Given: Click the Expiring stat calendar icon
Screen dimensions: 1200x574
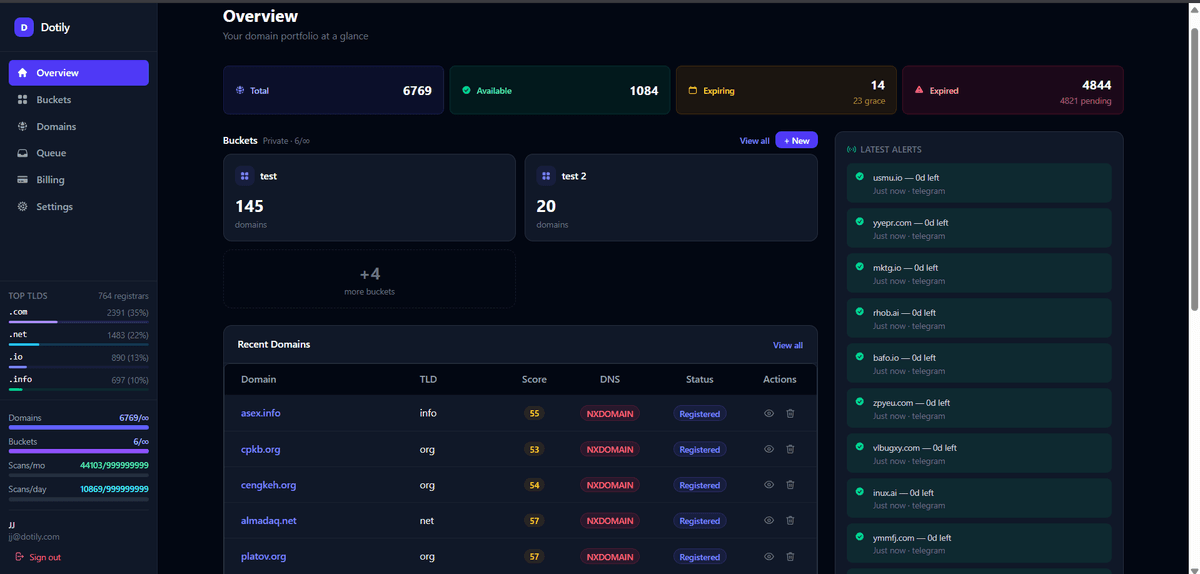Looking at the screenshot, I should [x=693, y=90].
